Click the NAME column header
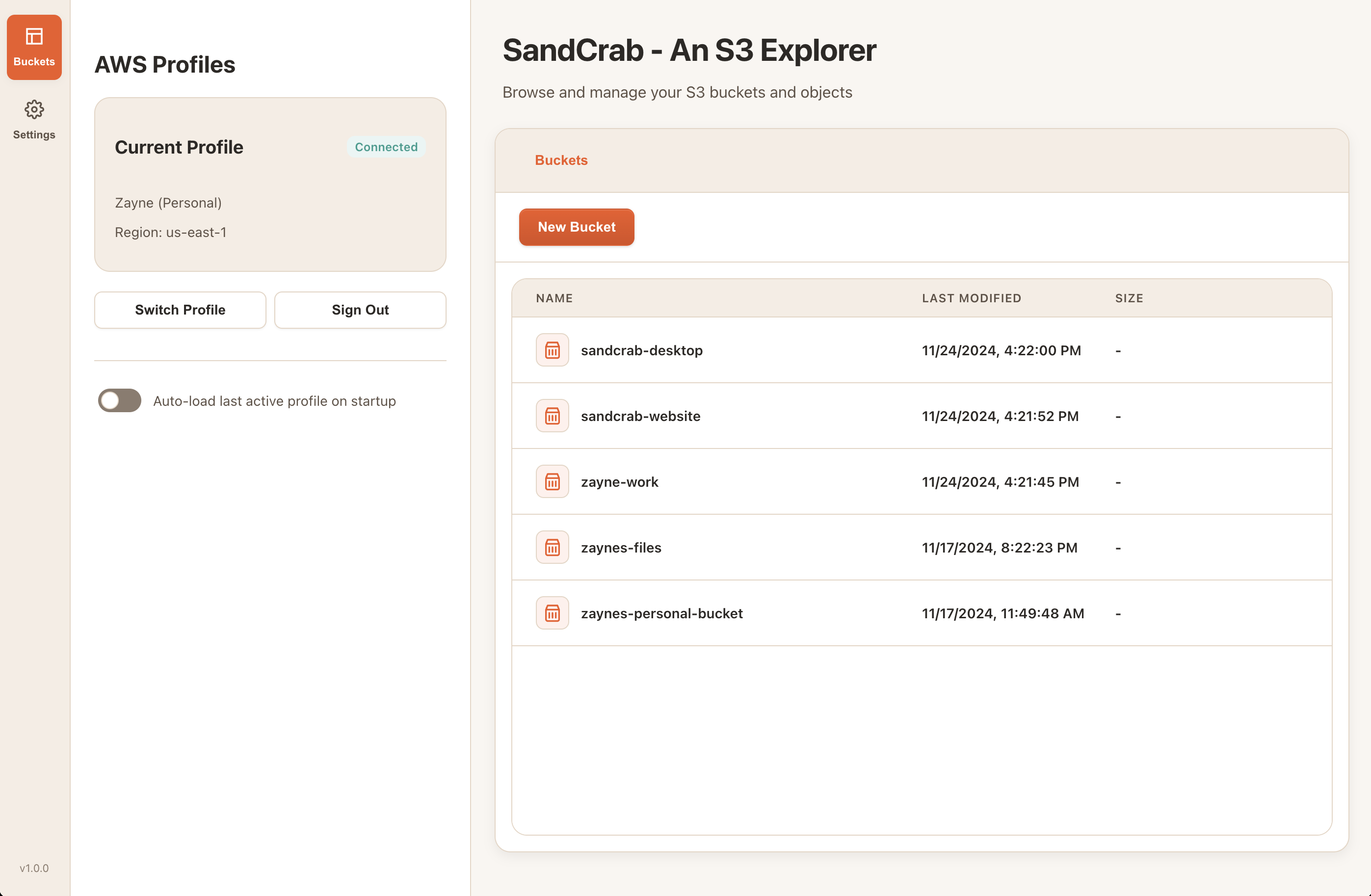Image resolution: width=1371 pixels, height=896 pixels. pos(554,298)
